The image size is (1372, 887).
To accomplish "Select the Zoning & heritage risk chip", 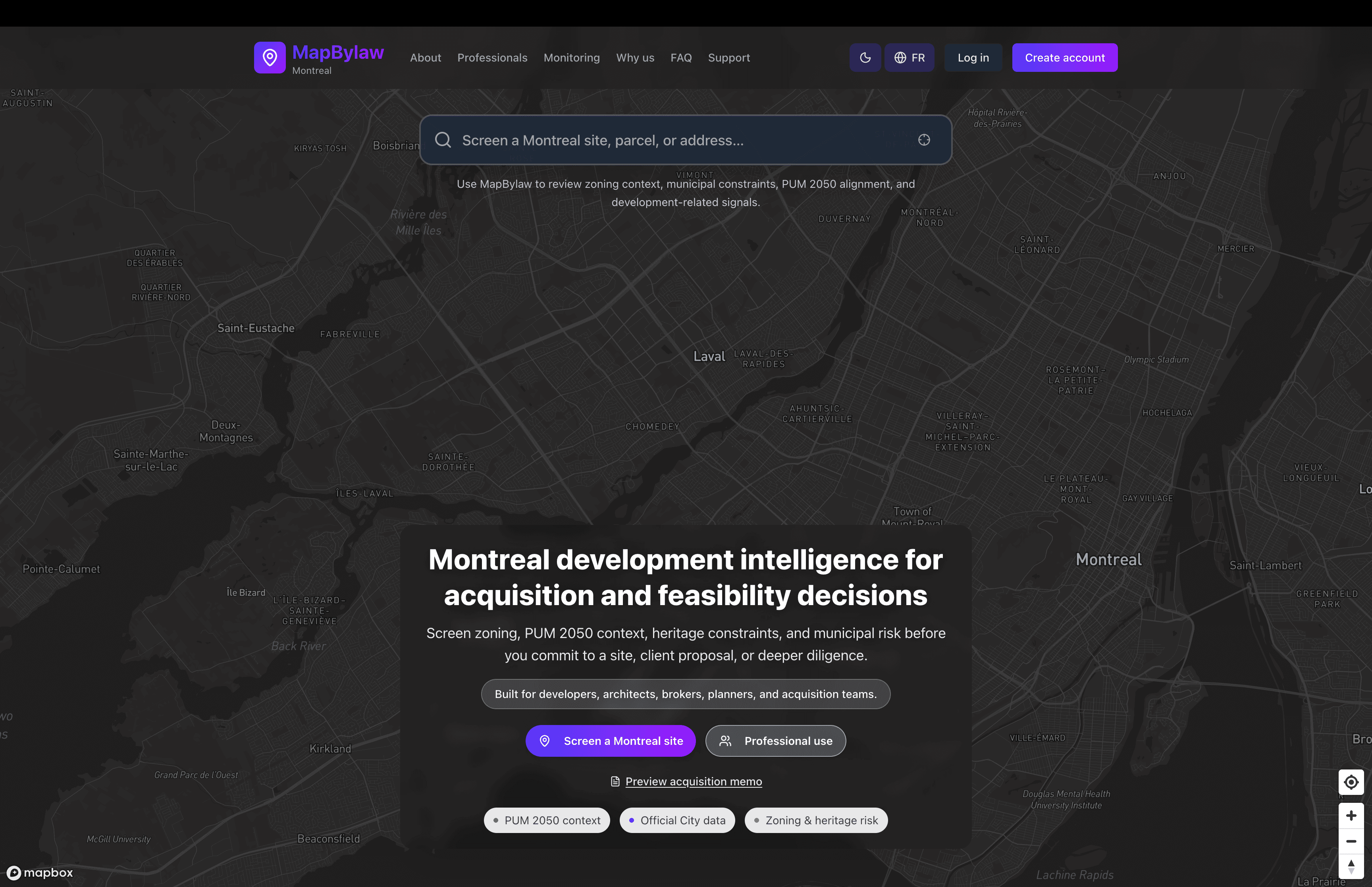I will tap(816, 820).
